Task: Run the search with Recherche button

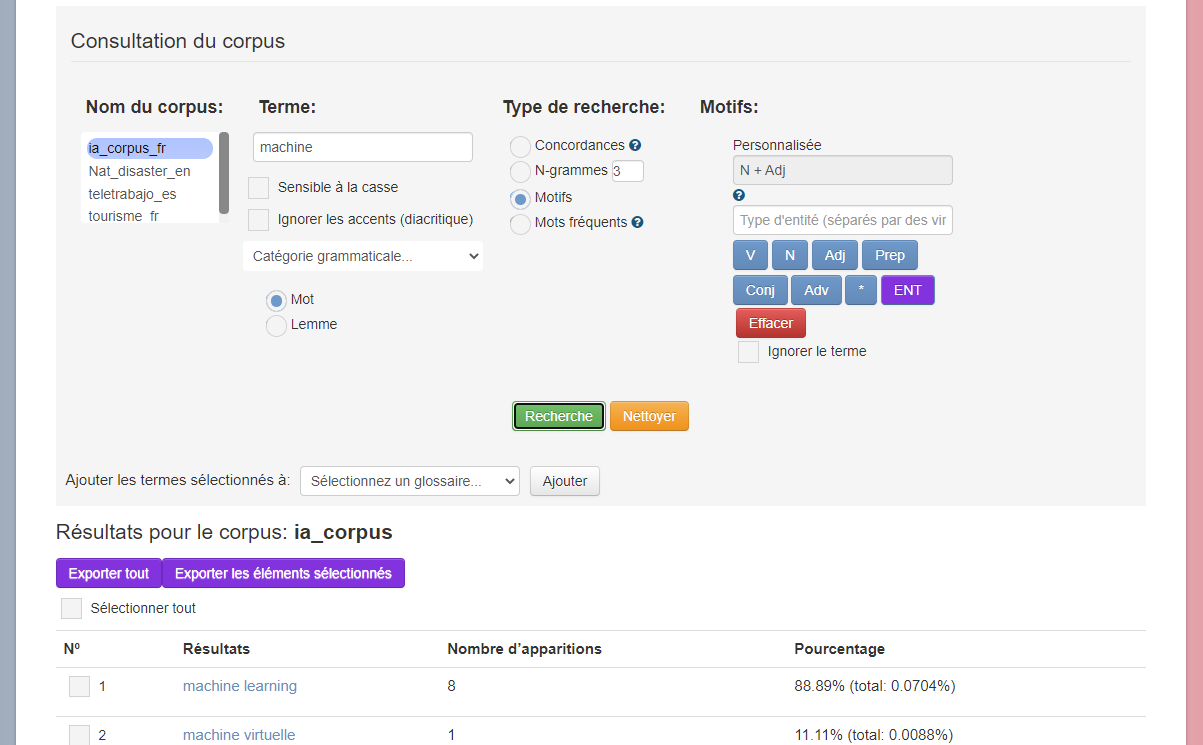Action: pos(558,416)
